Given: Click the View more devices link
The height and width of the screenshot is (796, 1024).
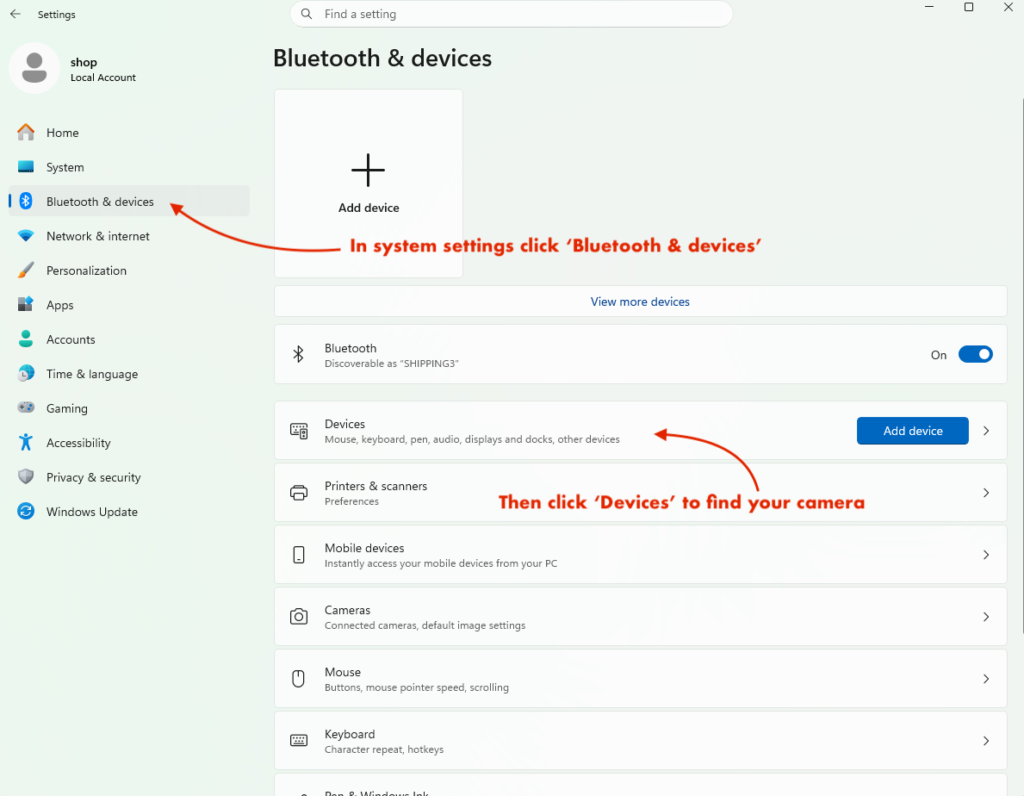Looking at the screenshot, I should tap(640, 301).
